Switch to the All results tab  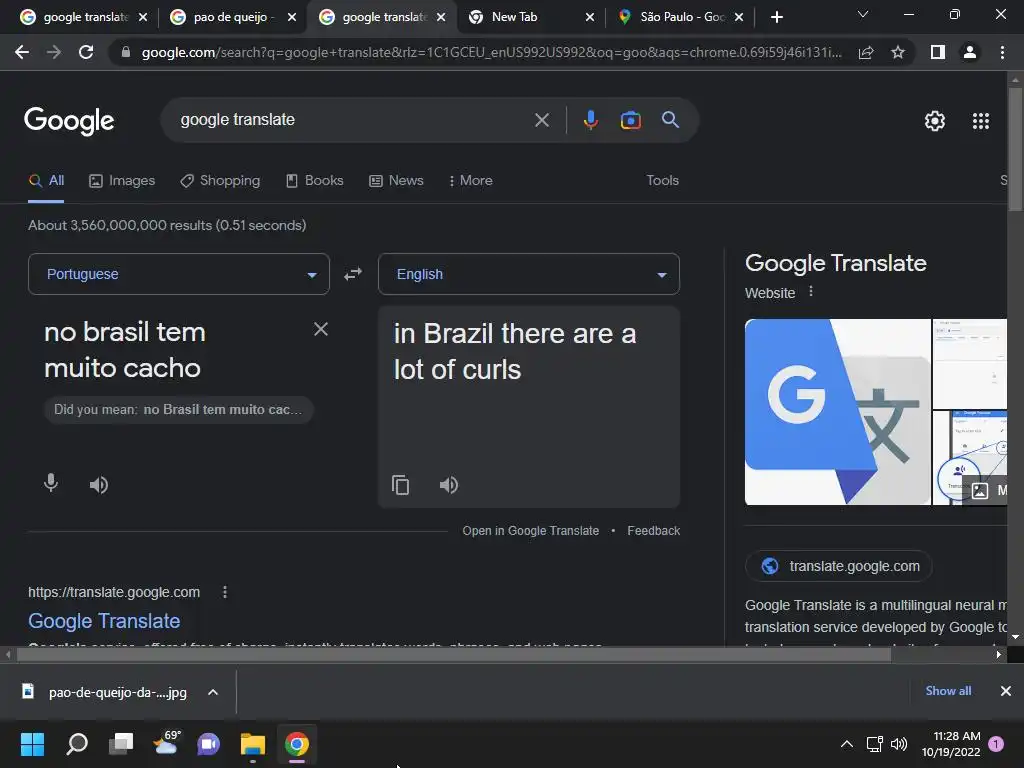click(46, 180)
